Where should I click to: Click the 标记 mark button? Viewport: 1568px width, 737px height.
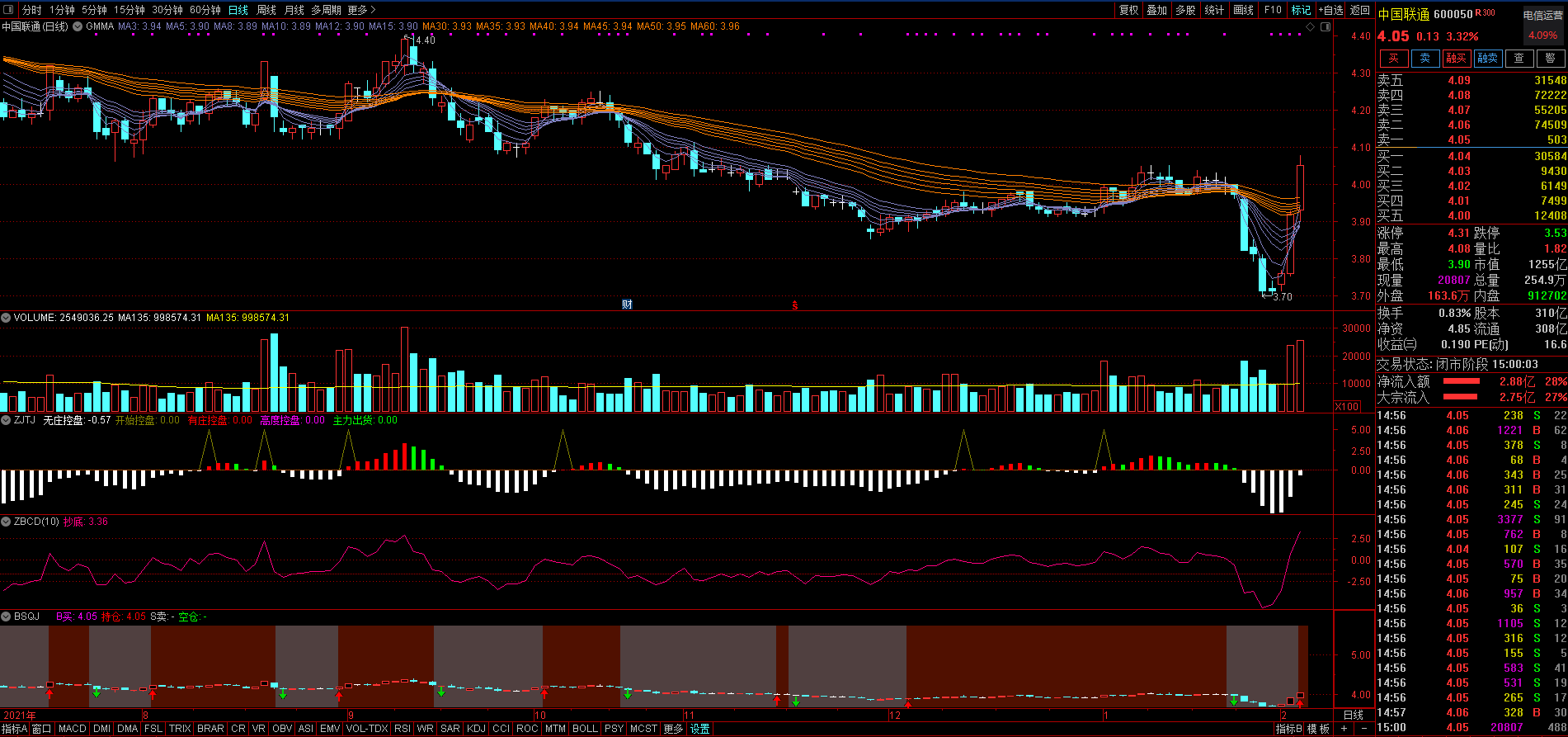point(1301,10)
